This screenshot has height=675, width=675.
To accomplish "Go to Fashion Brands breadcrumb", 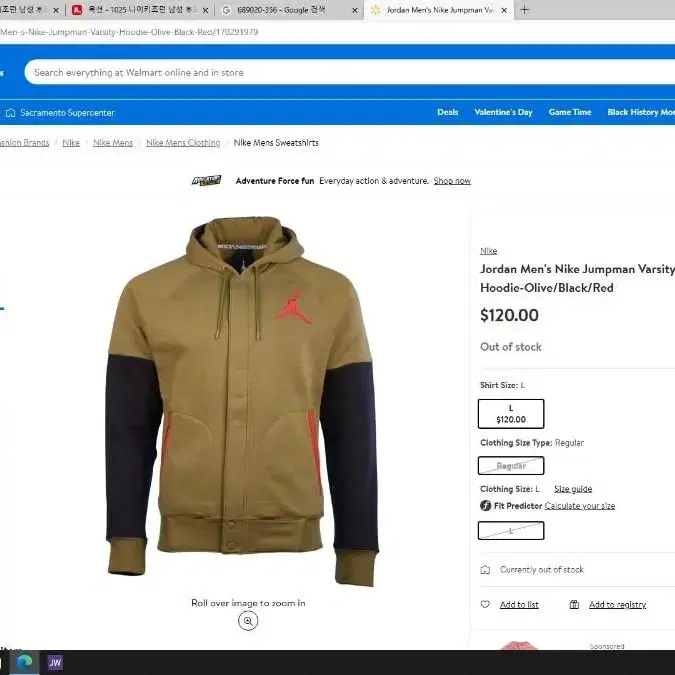I will coord(25,143).
